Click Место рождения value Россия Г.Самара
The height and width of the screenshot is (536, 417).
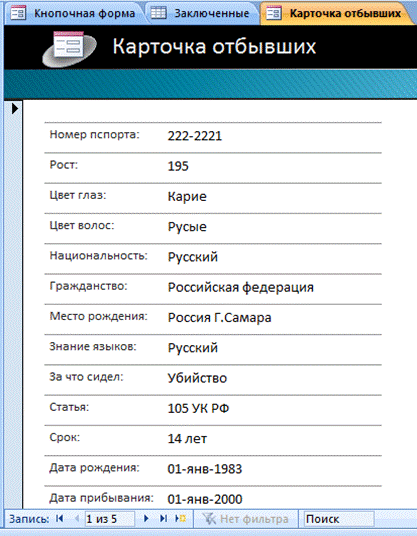(x=219, y=318)
